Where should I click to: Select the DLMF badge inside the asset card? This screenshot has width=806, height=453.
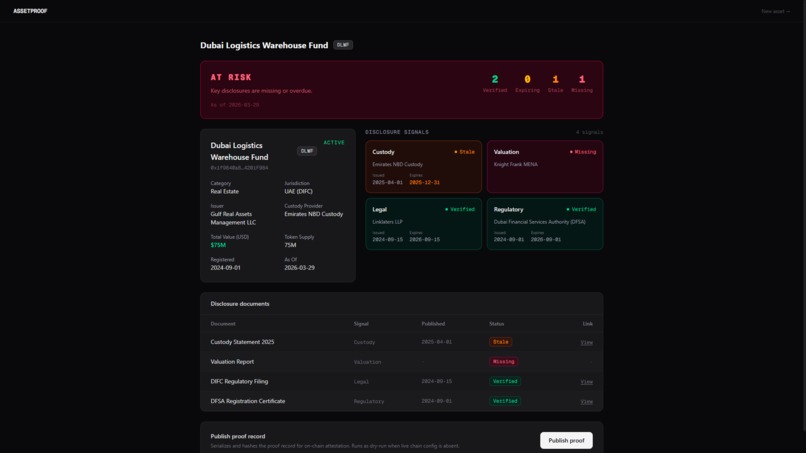coord(307,151)
